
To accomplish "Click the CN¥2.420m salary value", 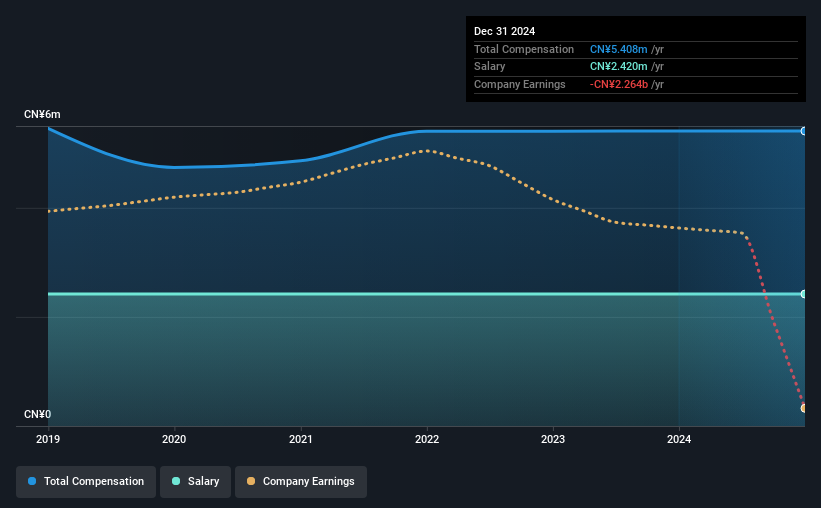I will [x=618, y=67].
